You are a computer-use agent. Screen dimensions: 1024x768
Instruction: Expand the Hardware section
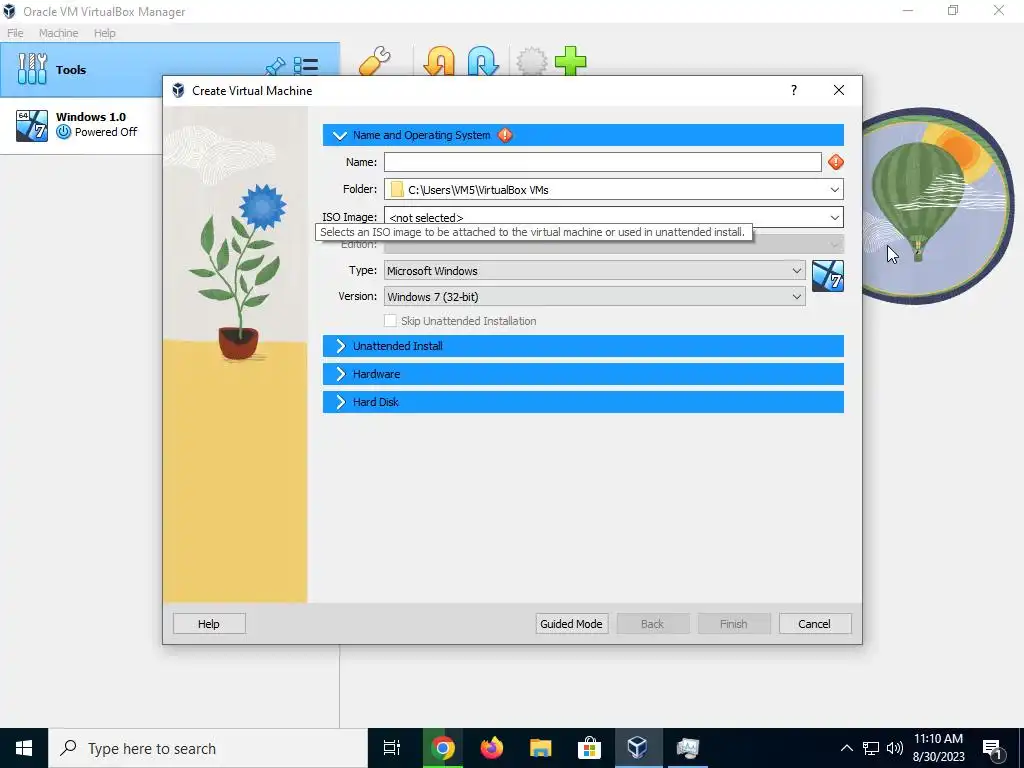tap(583, 374)
